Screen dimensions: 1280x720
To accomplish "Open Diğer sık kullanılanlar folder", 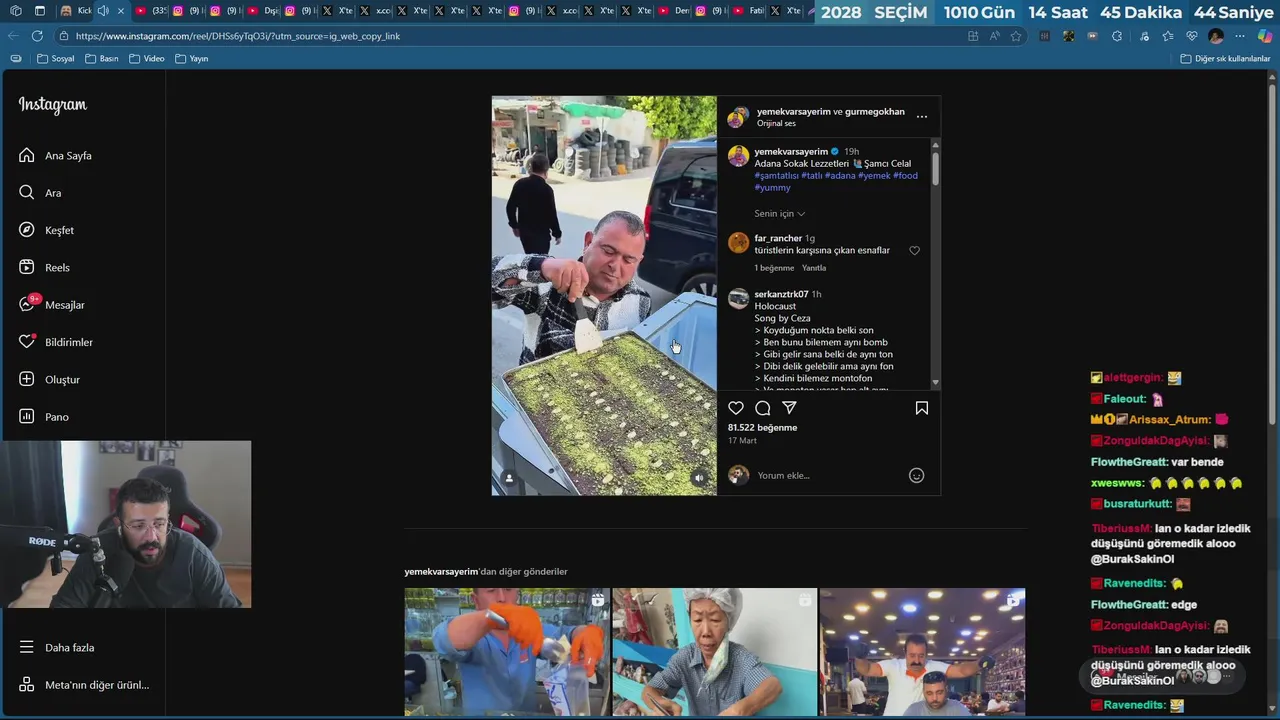I will click(x=1225, y=59).
